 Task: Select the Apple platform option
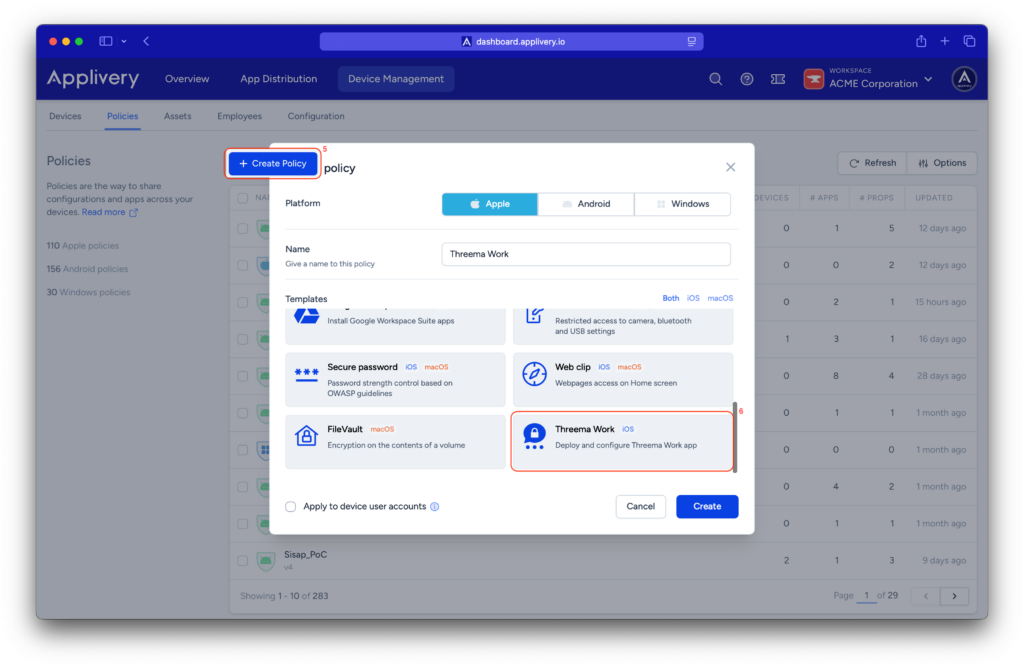click(490, 204)
